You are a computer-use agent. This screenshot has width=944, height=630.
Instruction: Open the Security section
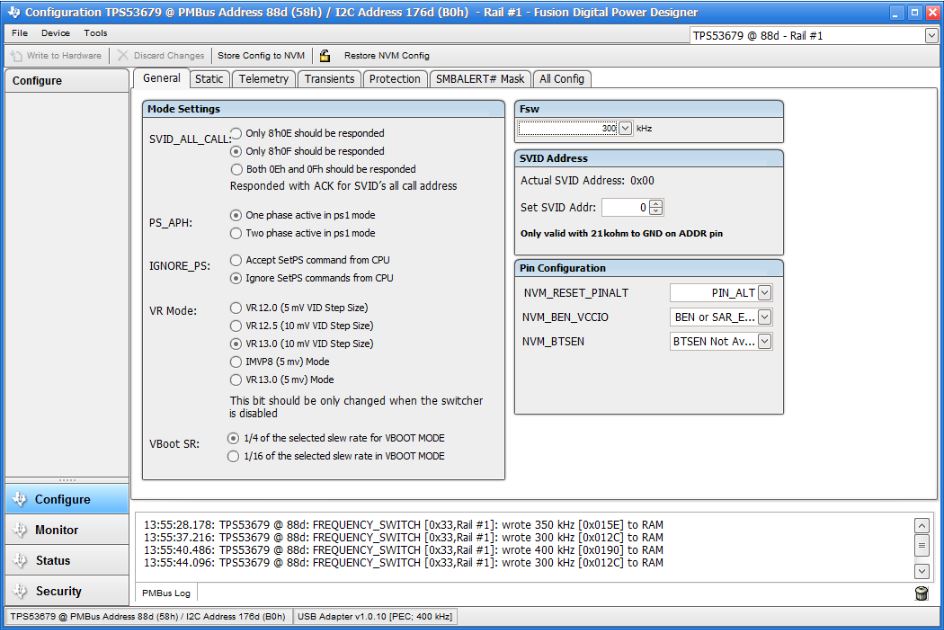(67, 591)
